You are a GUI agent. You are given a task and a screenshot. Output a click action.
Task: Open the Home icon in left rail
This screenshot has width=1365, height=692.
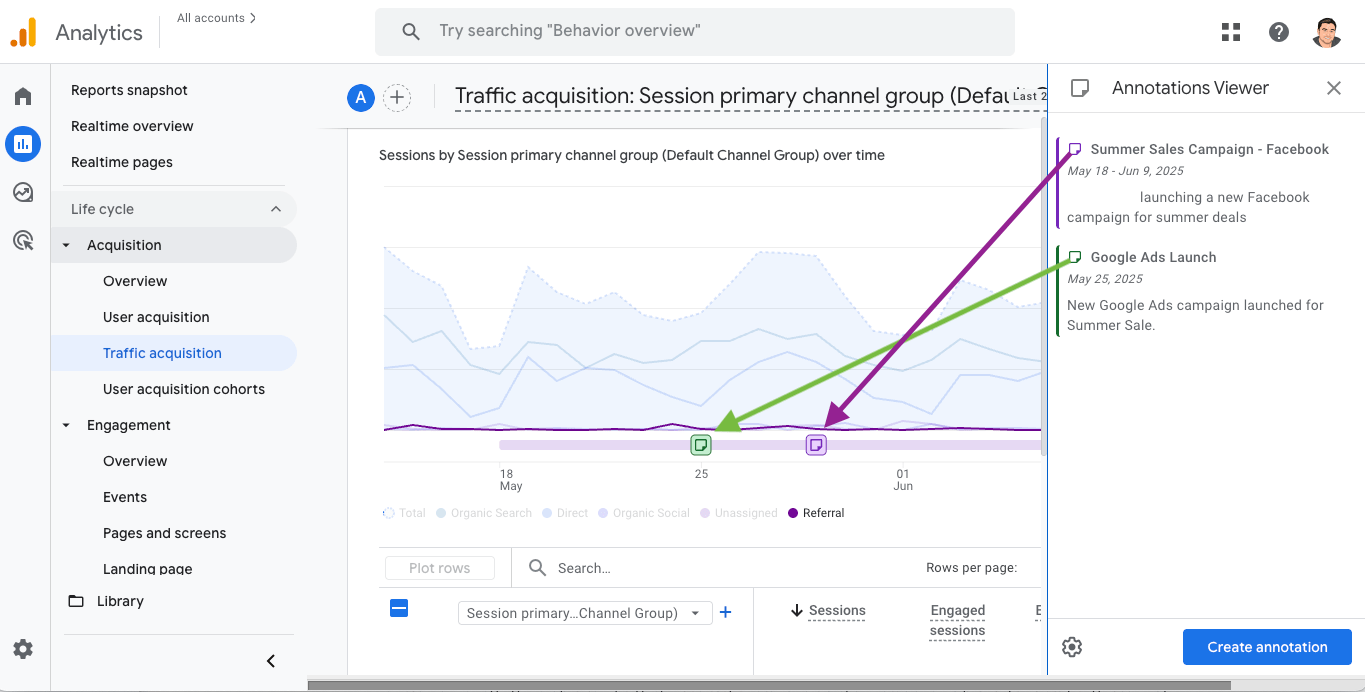tap(23, 96)
